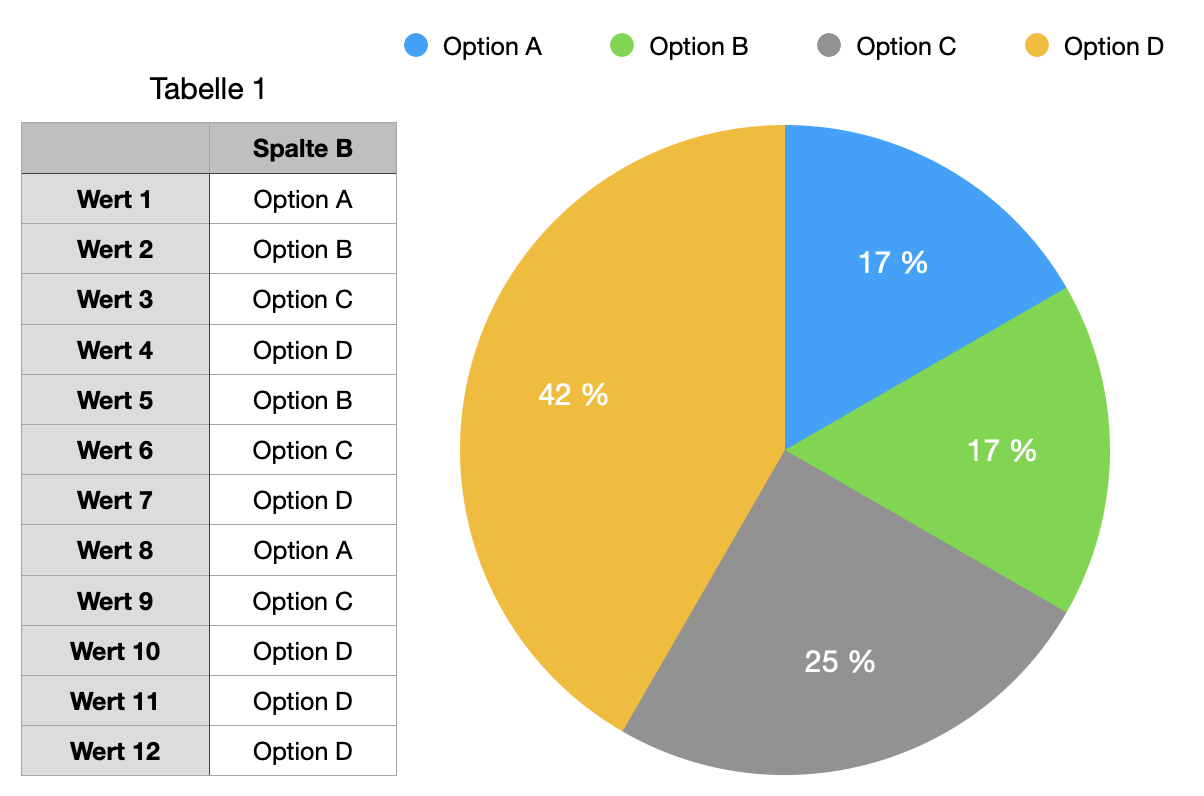
Task: Click the Option A cell beside Wert 8
Action: tap(303, 550)
